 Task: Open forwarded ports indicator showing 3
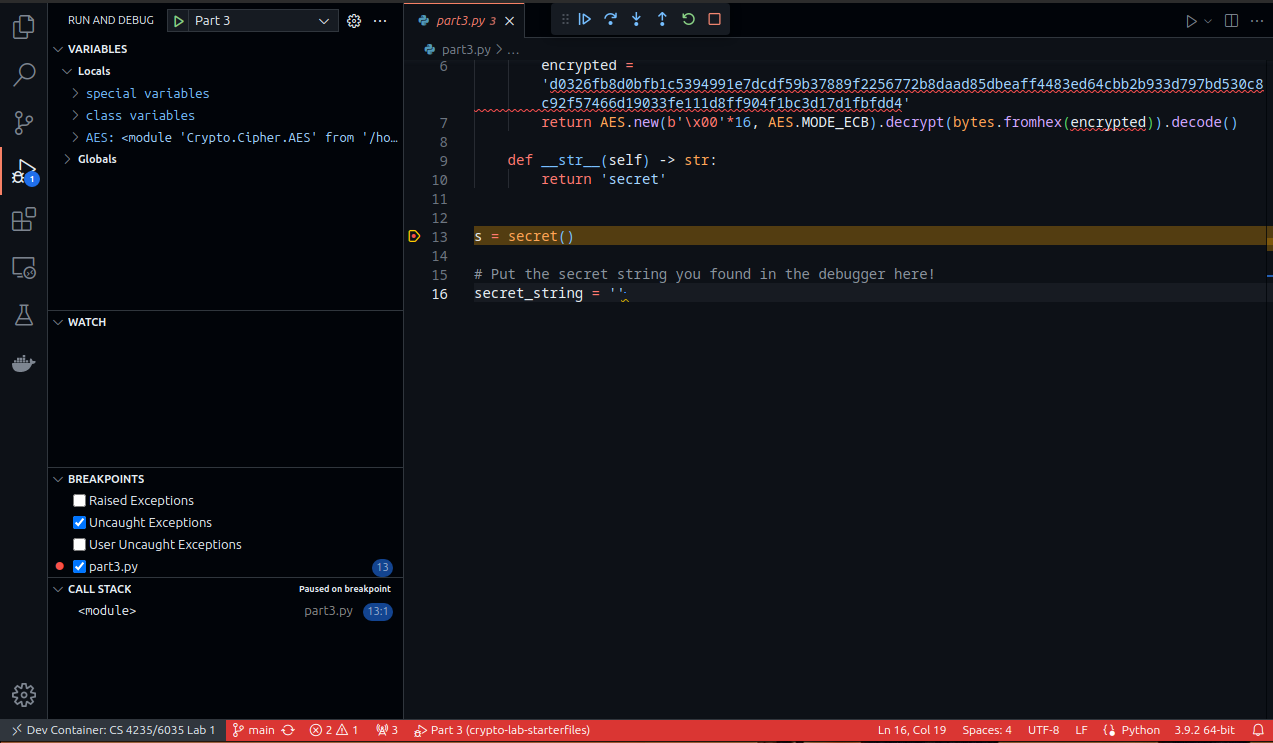pyautogui.click(x=387, y=730)
